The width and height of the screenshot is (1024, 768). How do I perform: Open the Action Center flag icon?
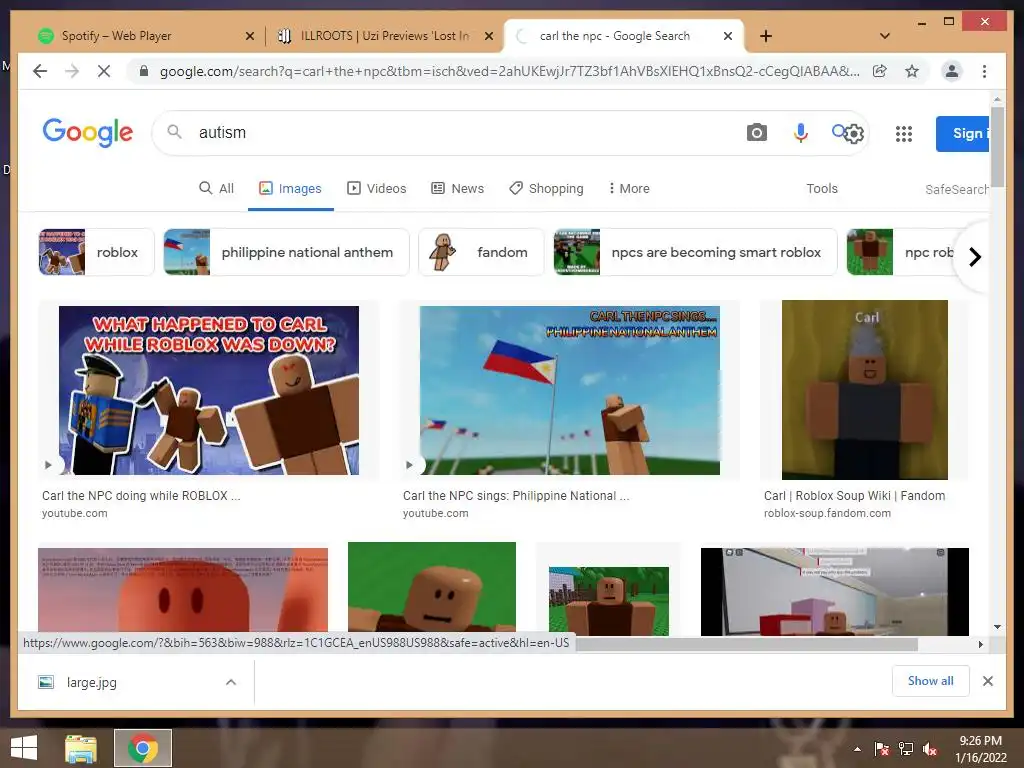click(x=882, y=749)
